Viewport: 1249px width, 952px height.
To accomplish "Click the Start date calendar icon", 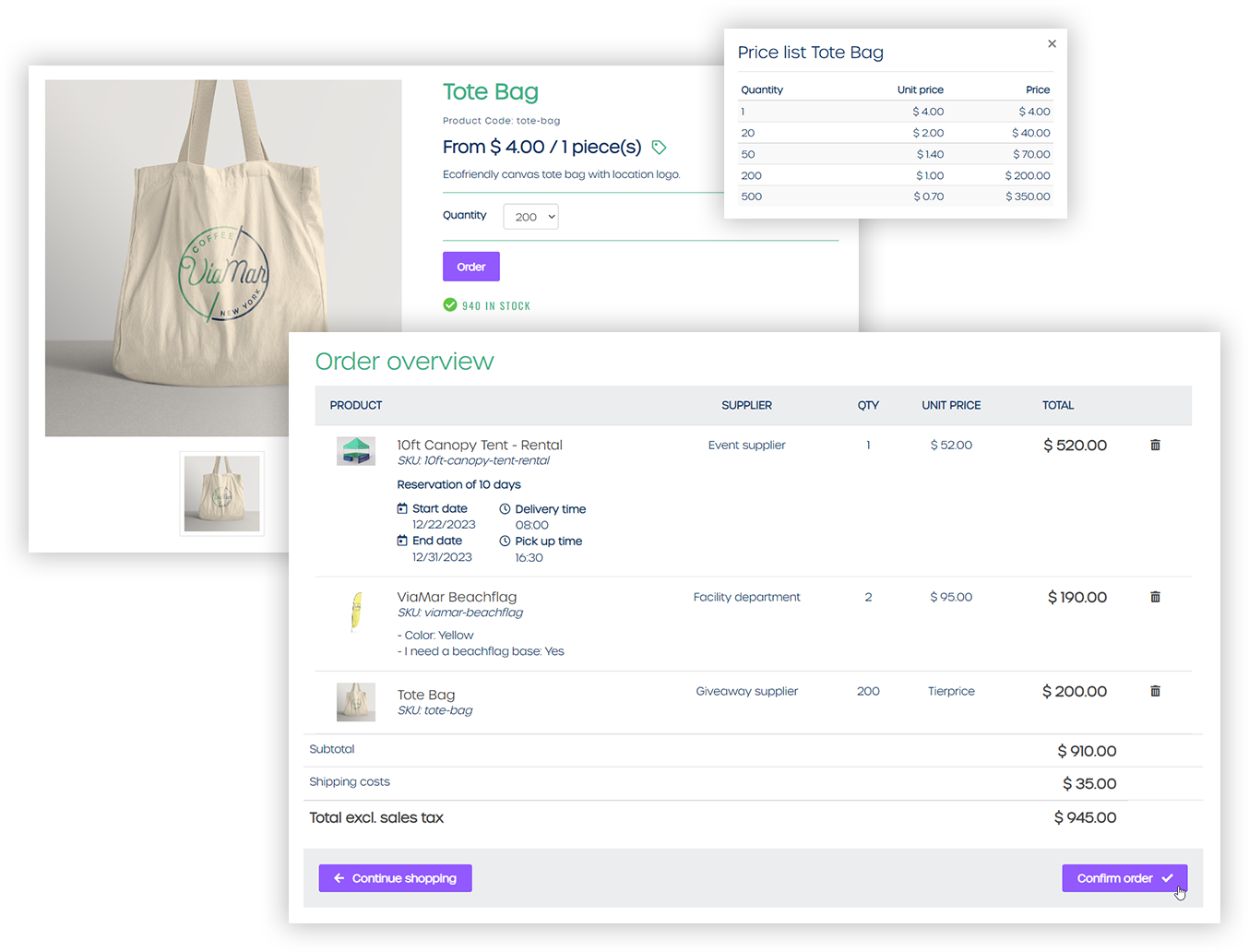I will click(402, 508).
